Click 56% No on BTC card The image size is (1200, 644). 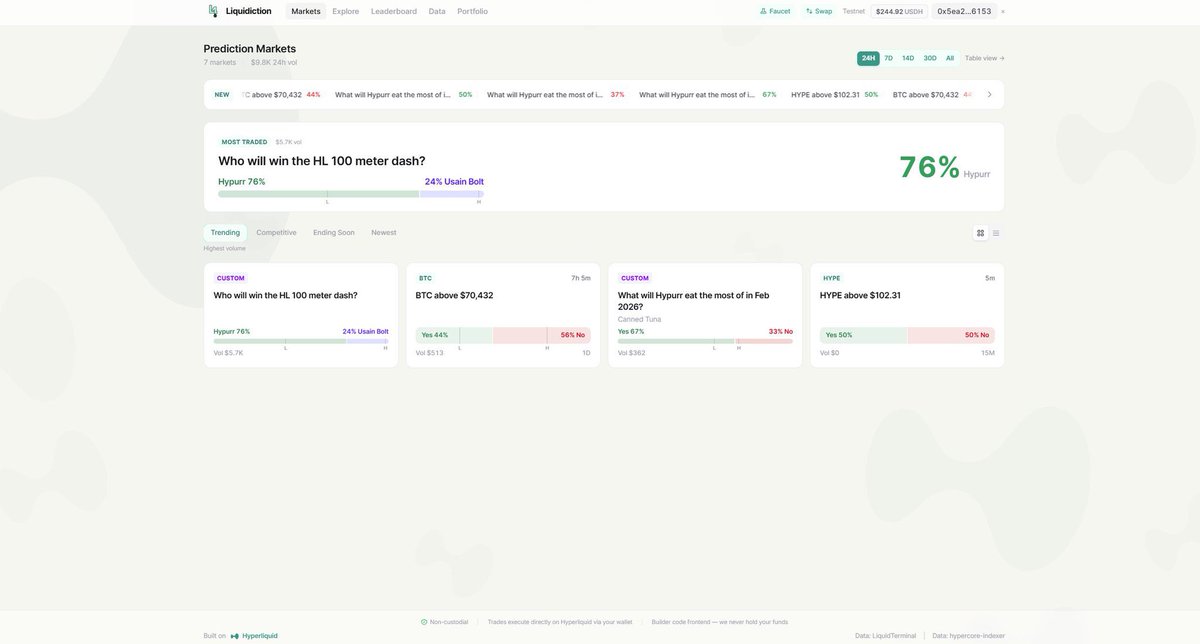pyautogui.click(x=542, y=335)
